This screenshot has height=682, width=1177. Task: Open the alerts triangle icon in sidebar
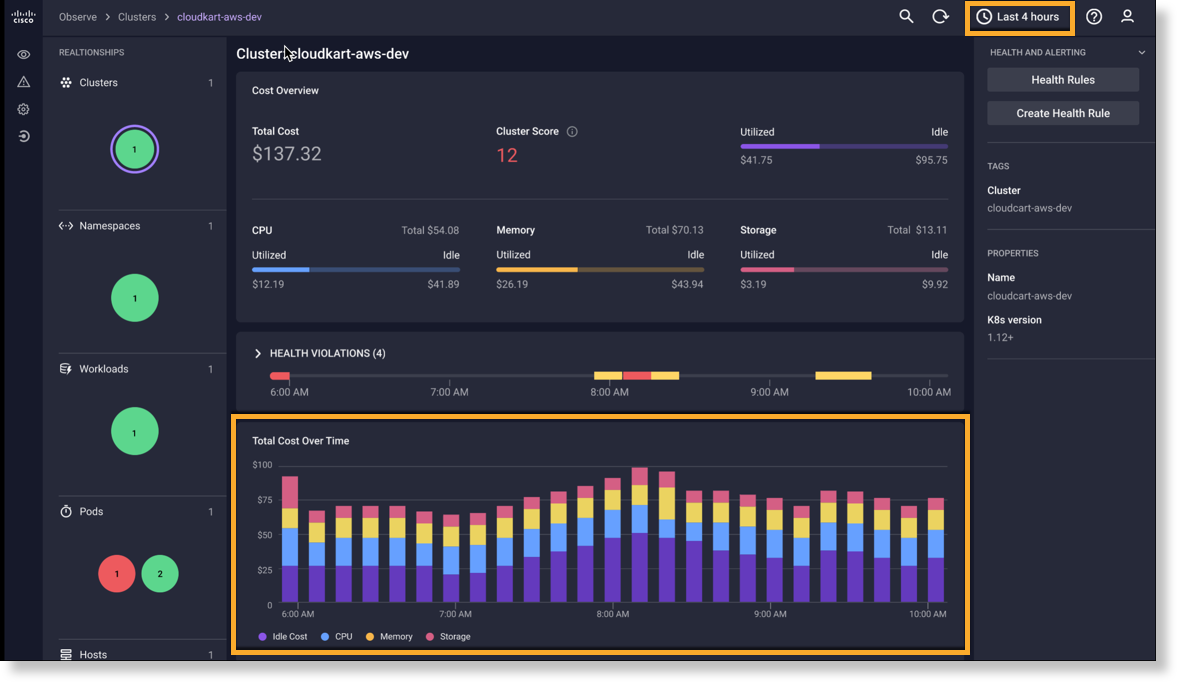(x=23, y=82)
